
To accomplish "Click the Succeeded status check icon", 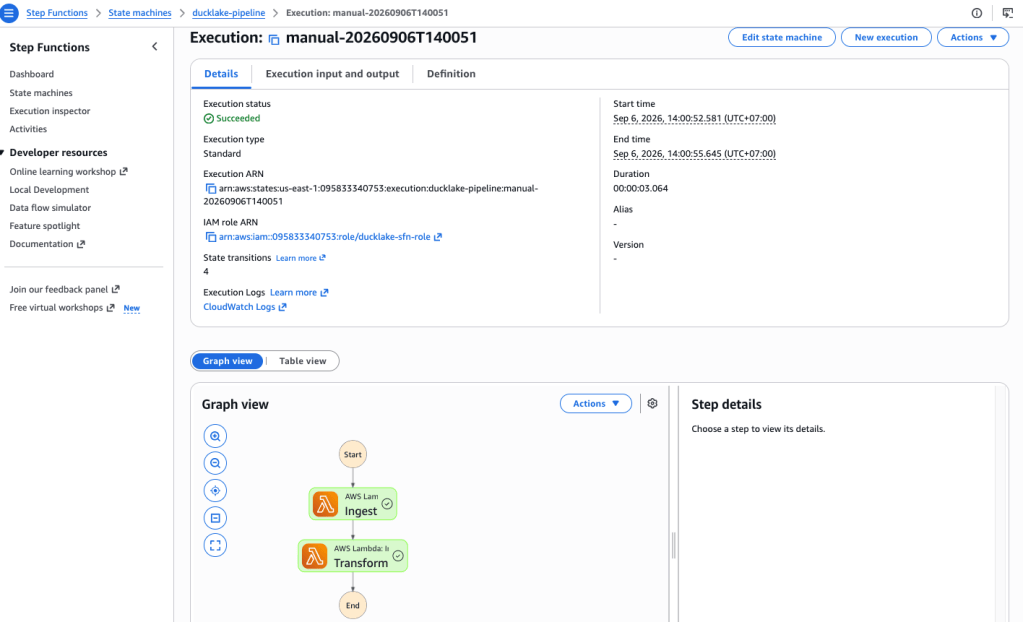I will pos(209,119).
